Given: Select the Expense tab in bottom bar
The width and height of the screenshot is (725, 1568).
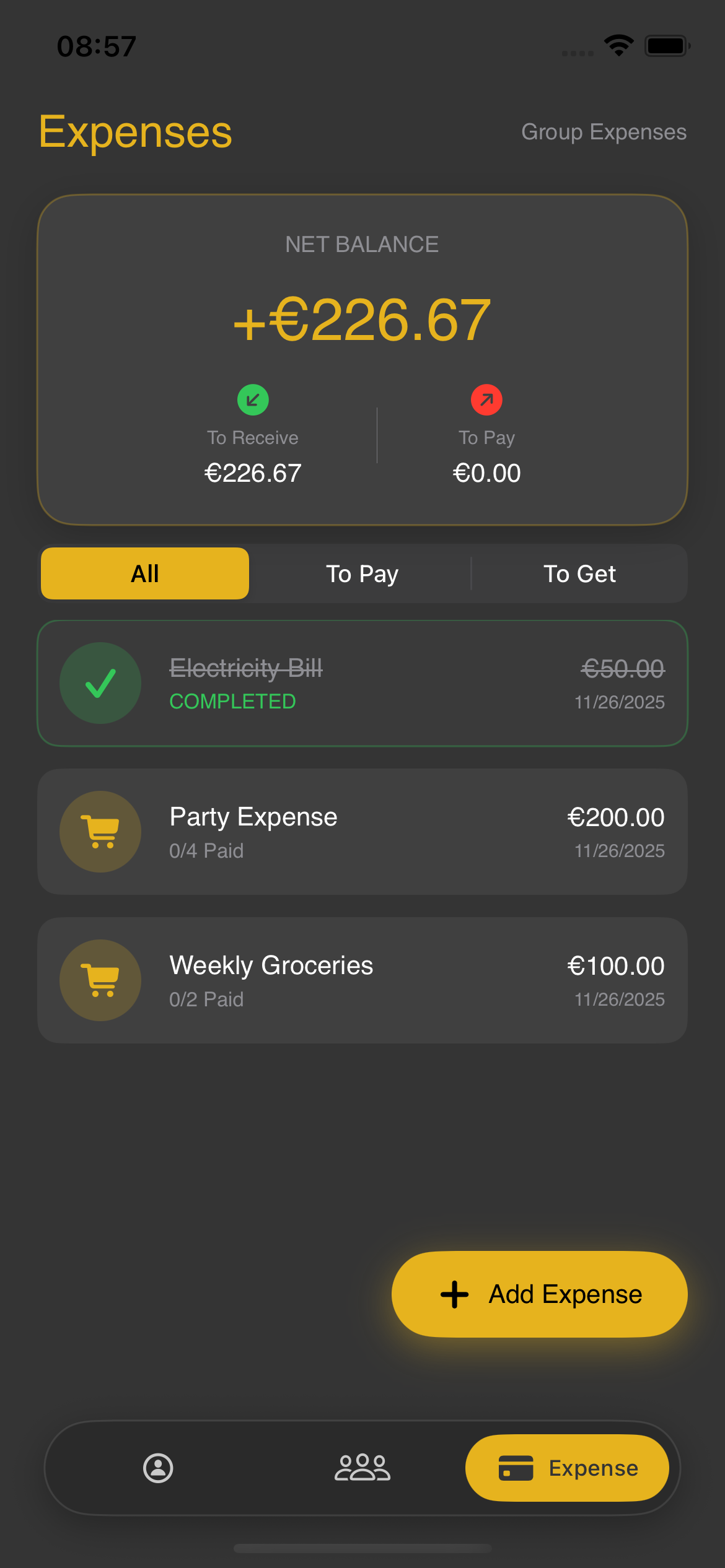Looking at the screenshot, I should pos(566,1468).
